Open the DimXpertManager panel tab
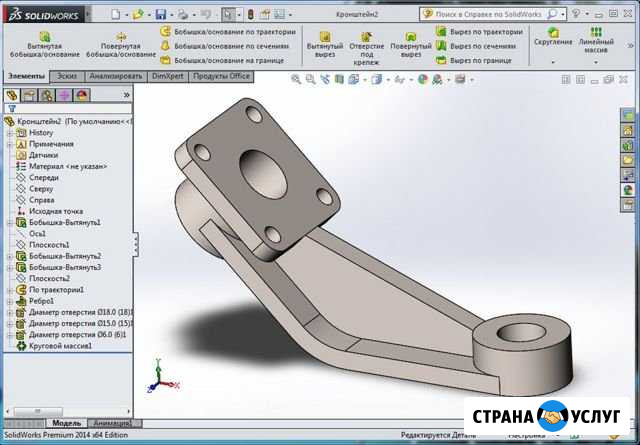Image resolution: width=640 pixels, height=445 pixels. 64,95
